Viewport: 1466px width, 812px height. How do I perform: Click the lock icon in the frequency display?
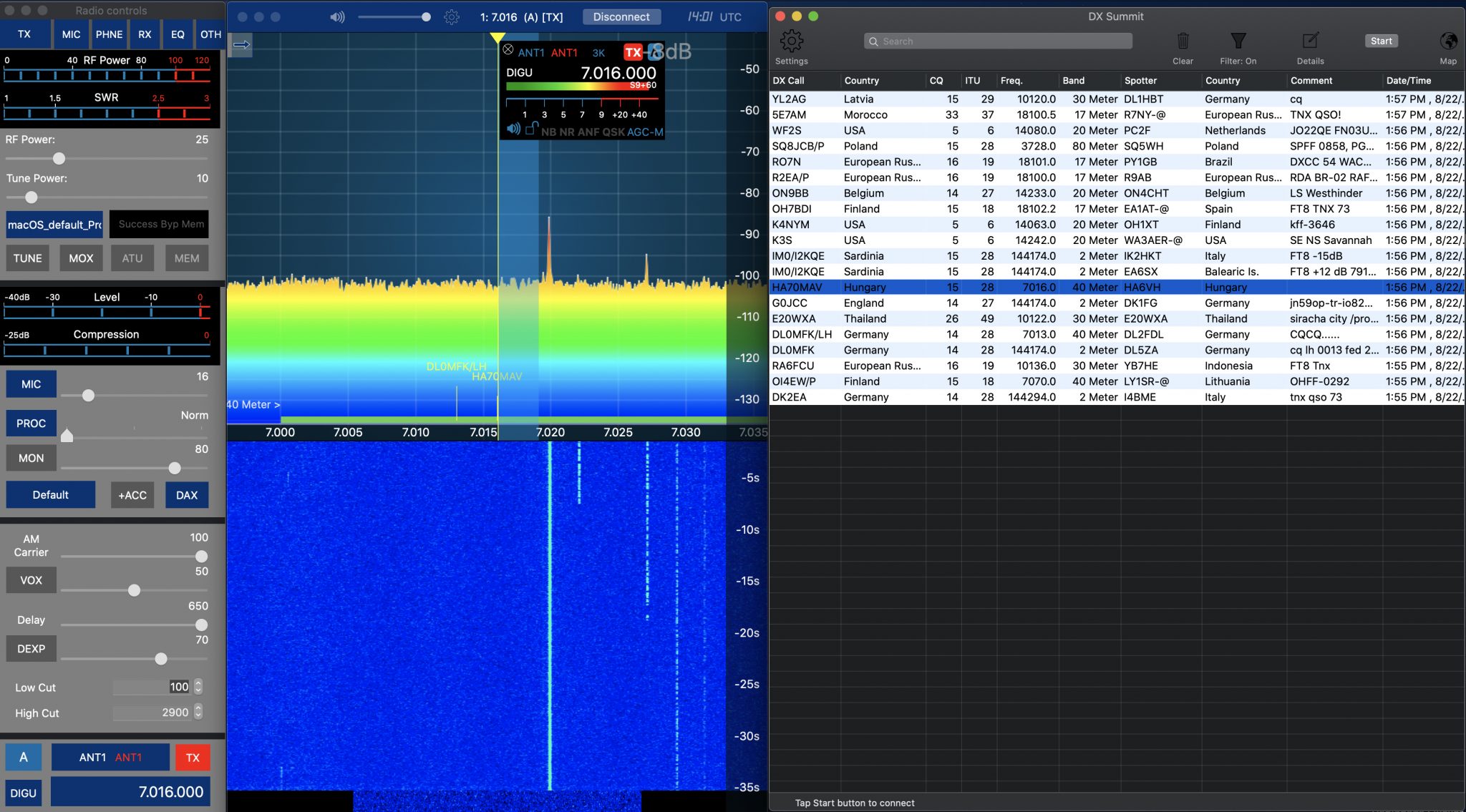point(533,129)
